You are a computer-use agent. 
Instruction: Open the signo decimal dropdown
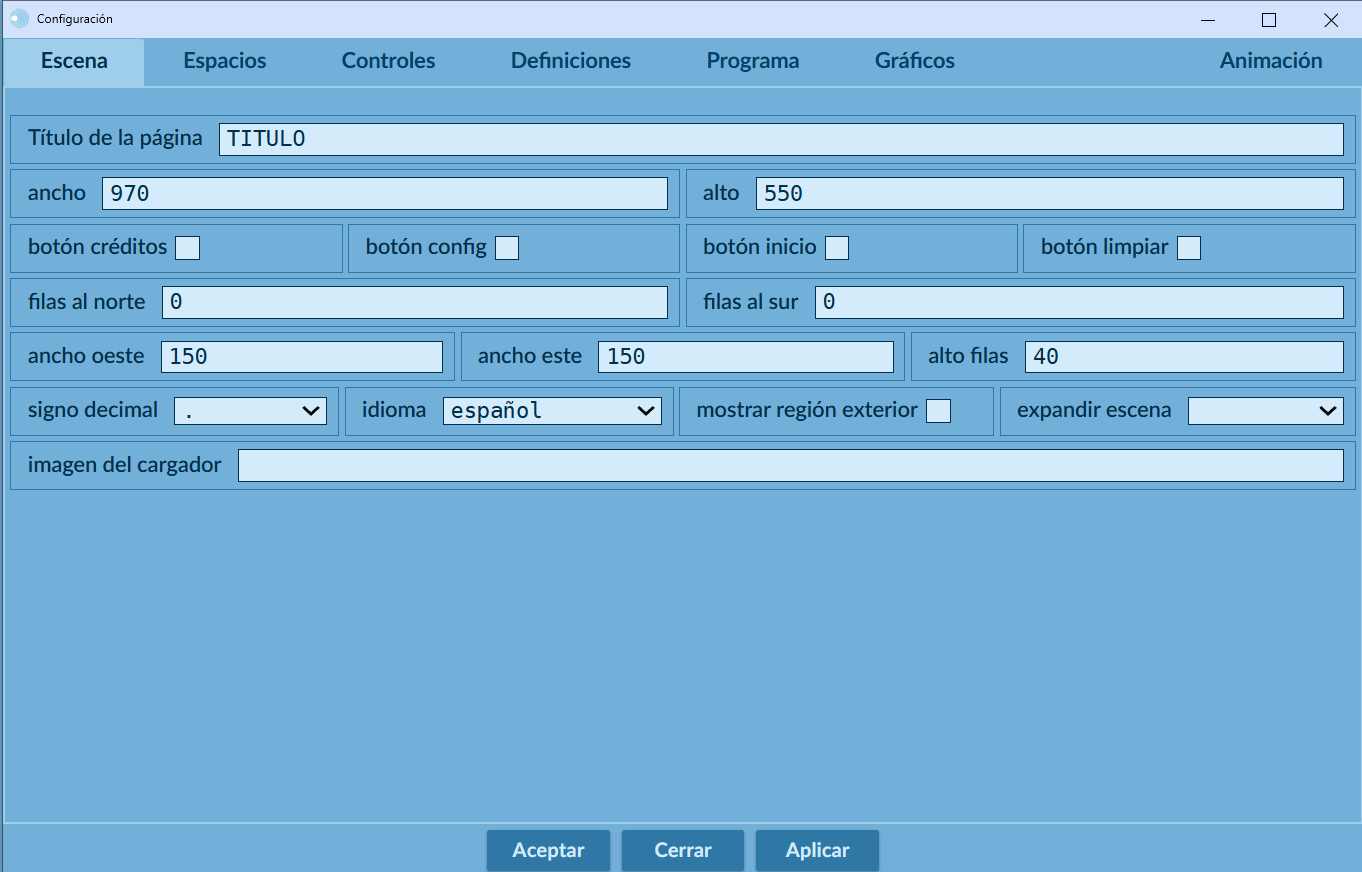[x=250, y=411]
